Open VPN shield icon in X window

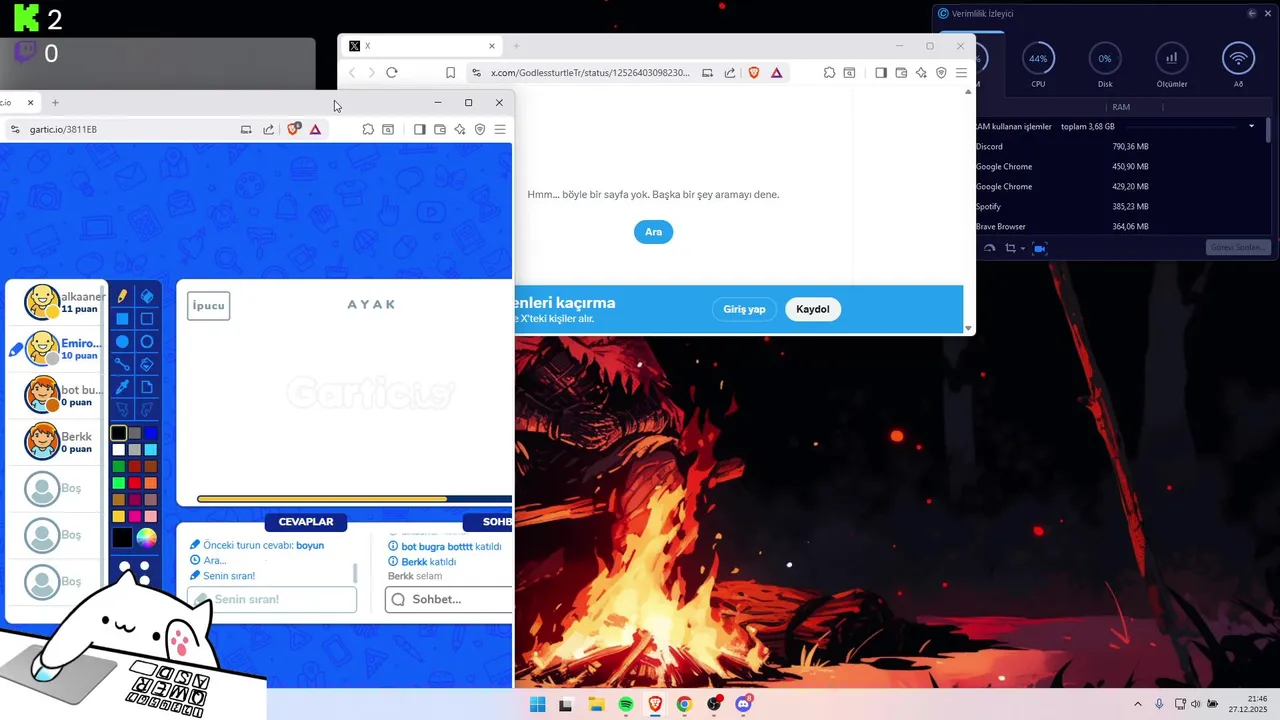[941, 73]
